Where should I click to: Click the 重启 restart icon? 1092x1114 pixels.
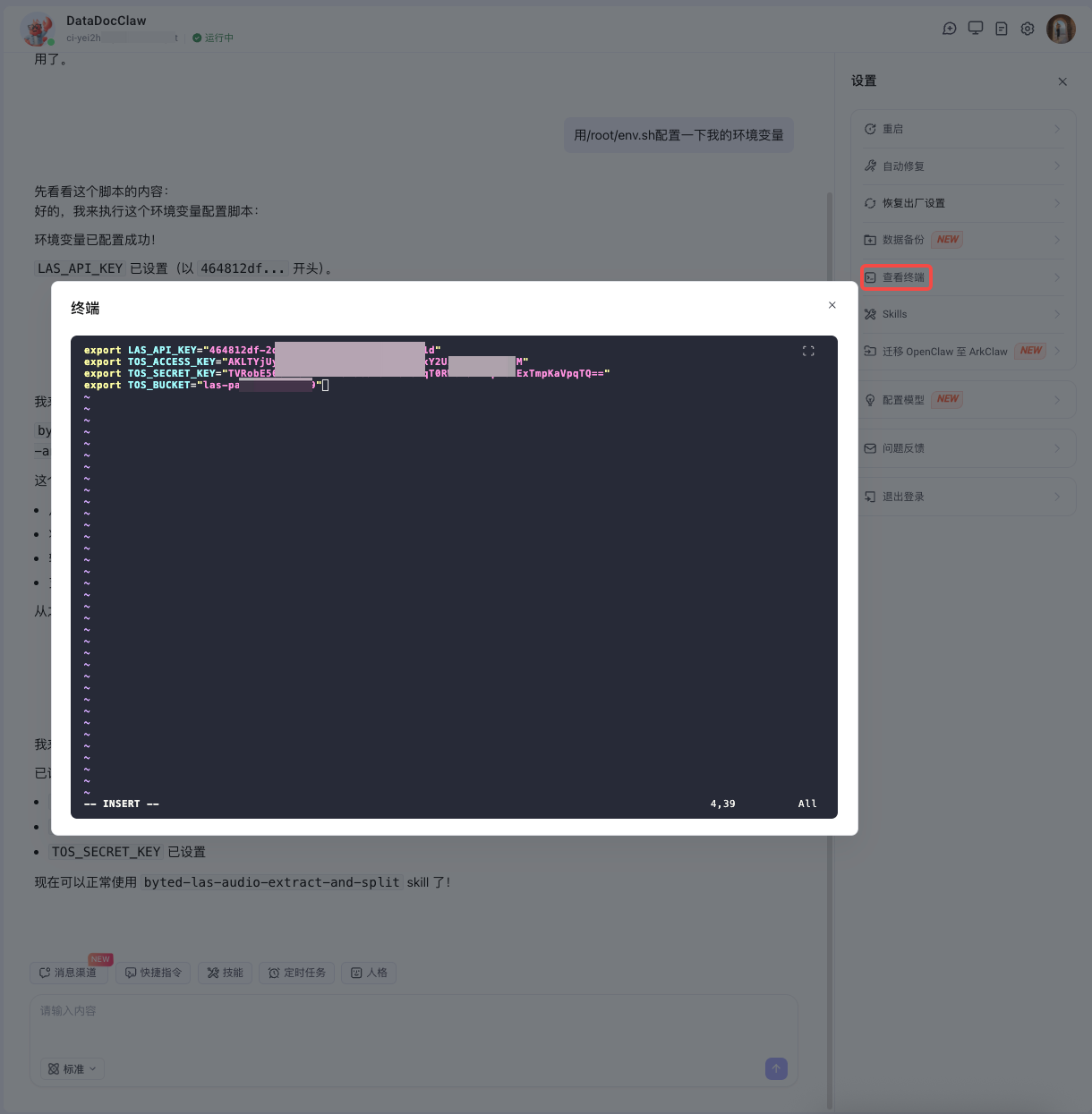point(870,129)
